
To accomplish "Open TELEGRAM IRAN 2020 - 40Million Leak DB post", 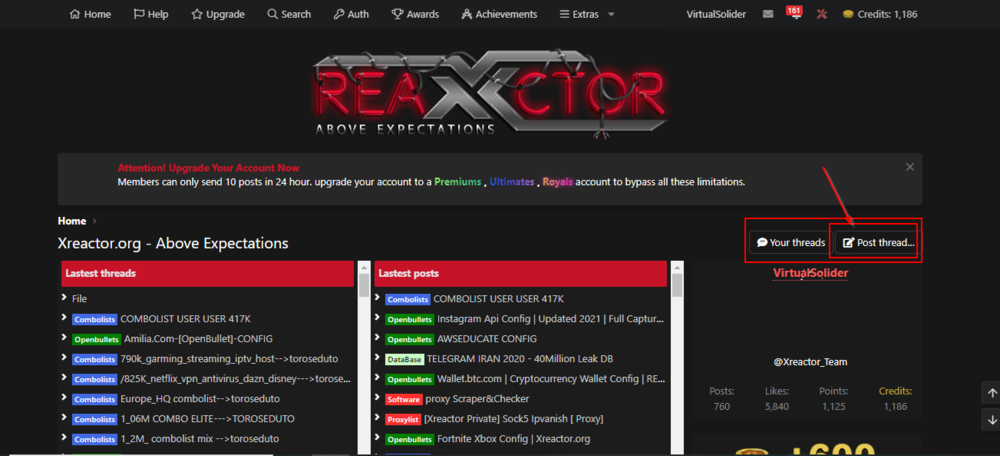I will click(x=520, y=358).
